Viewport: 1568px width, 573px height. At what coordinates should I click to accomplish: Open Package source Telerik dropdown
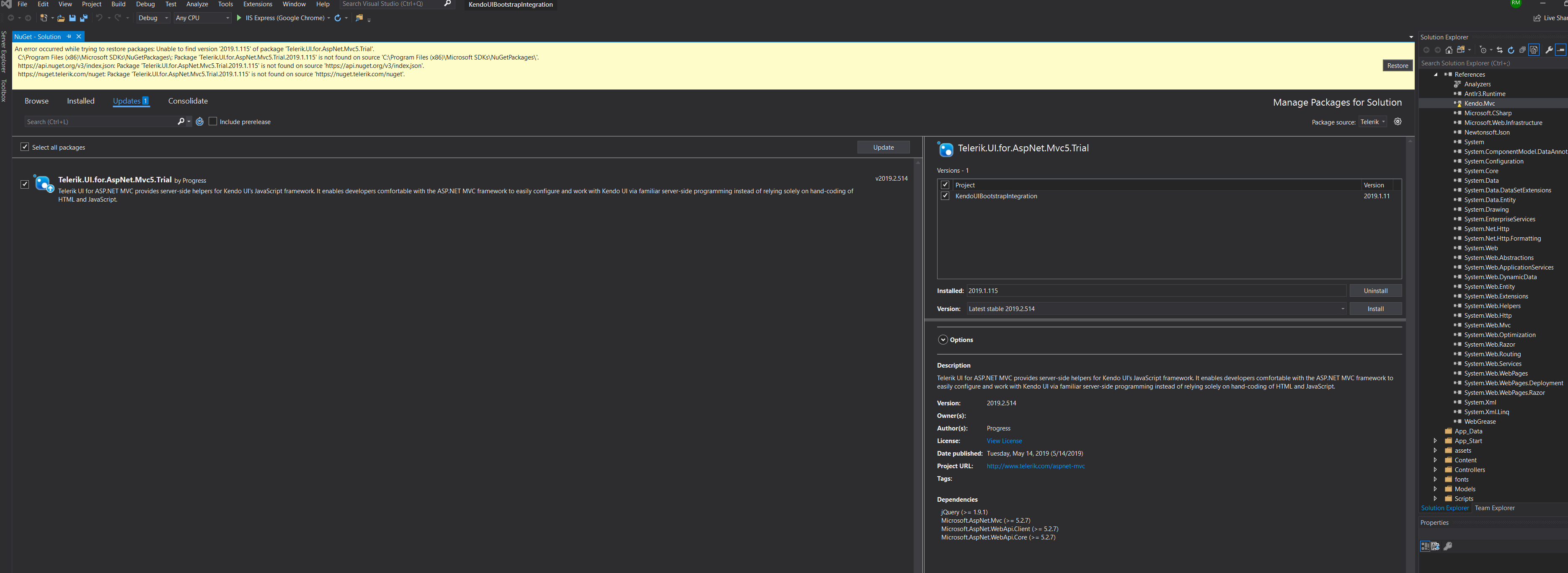(1373, 122)
